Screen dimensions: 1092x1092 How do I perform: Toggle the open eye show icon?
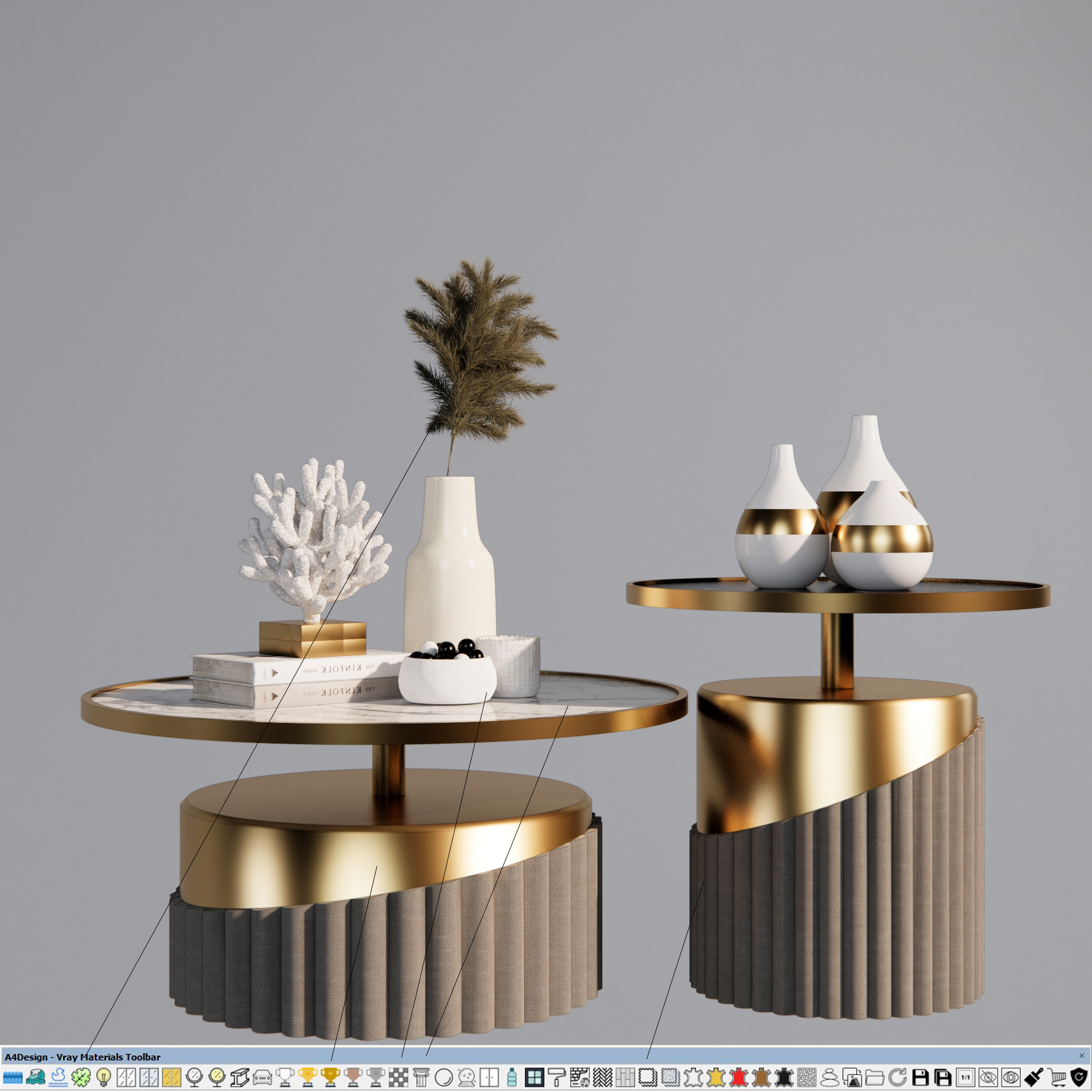click(x=1011, y=1077)
